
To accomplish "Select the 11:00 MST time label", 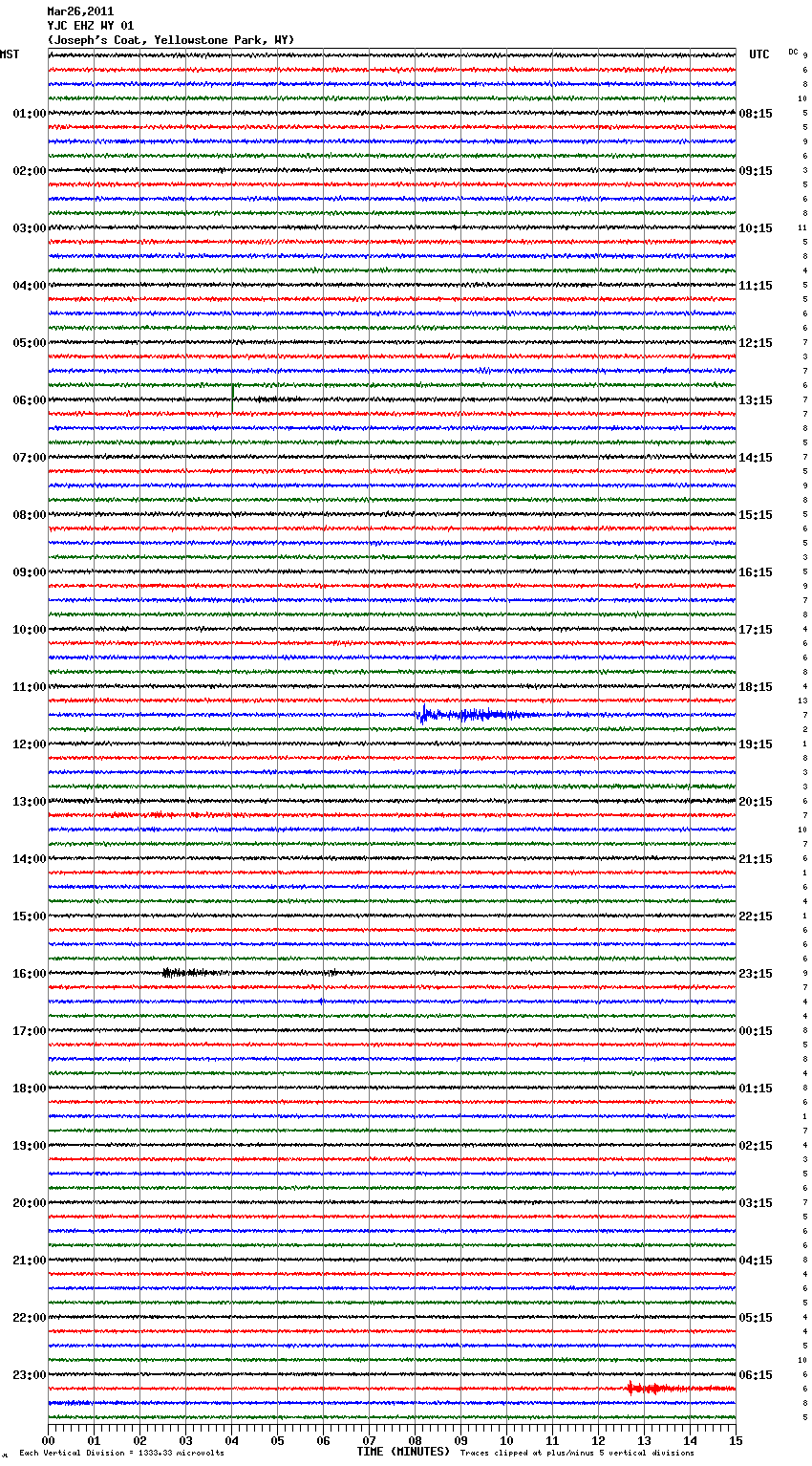I will 30,687.
